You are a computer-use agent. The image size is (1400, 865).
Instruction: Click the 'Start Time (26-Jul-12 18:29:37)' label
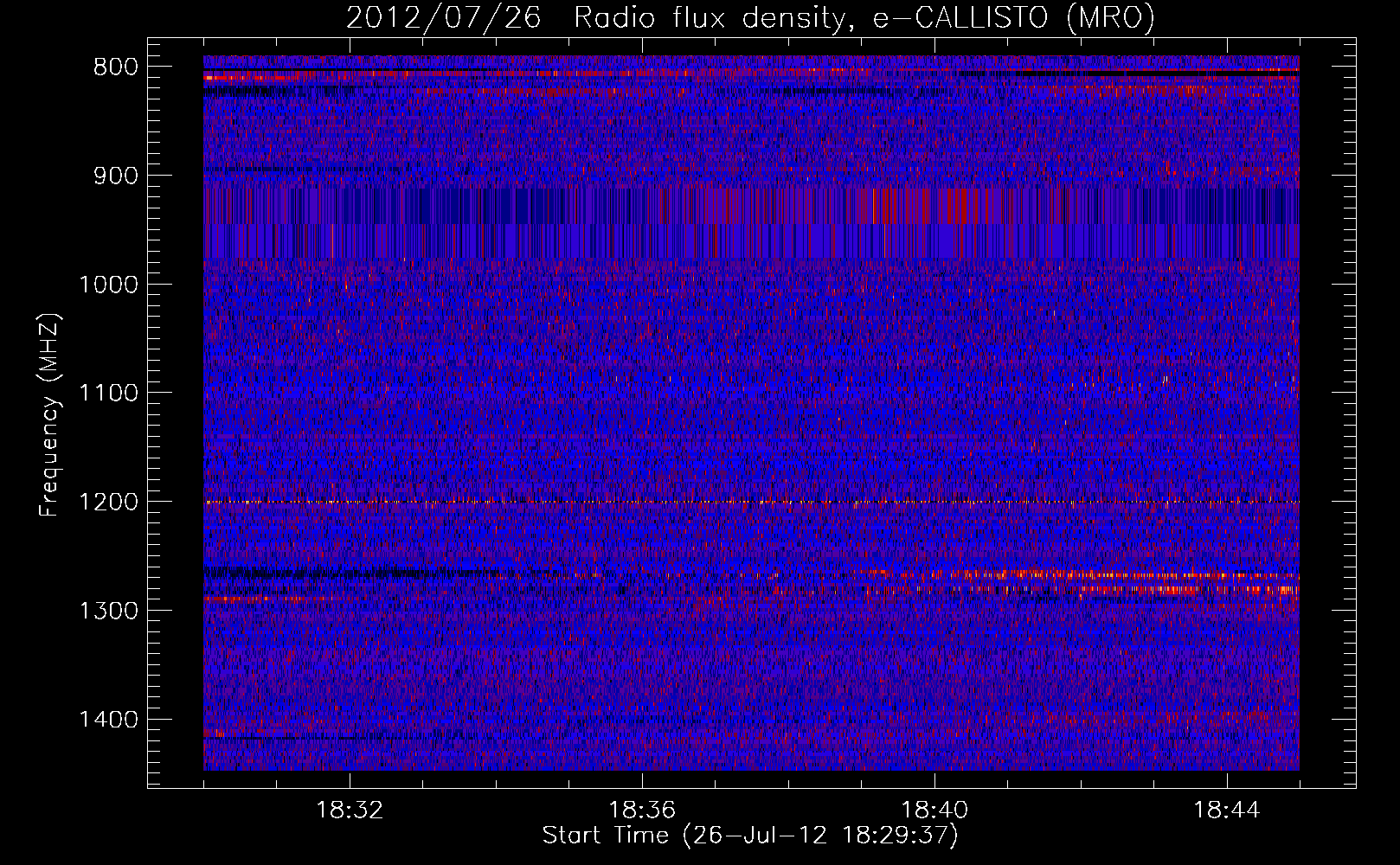tap(750, 836)
